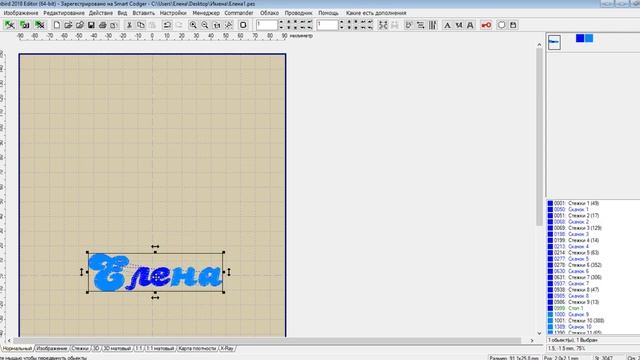Click the Undo arrow icon

(x=167, y=25)
